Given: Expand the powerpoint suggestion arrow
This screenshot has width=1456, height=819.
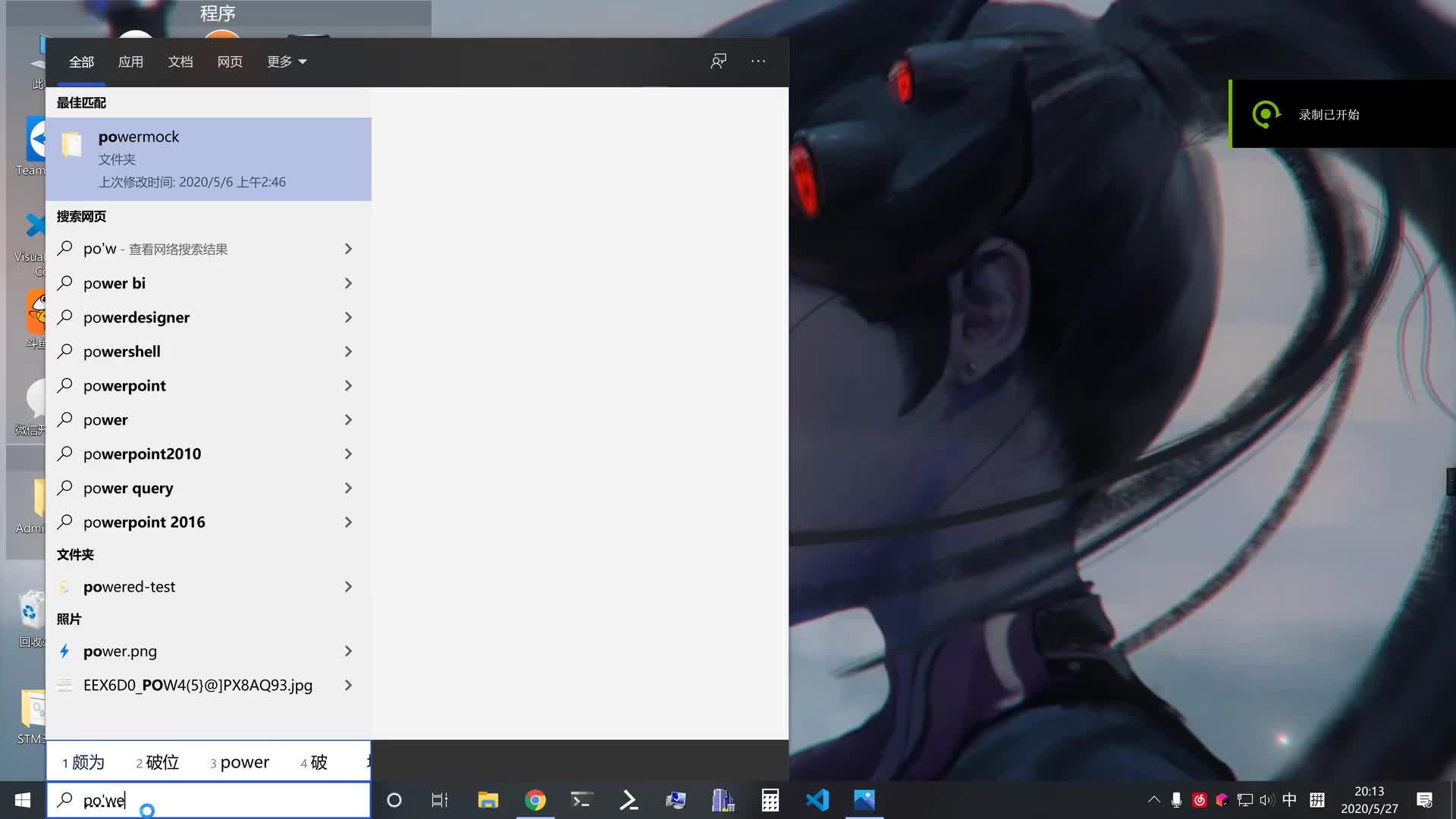Looking at the screenshot, I should (x=348, y=385).
